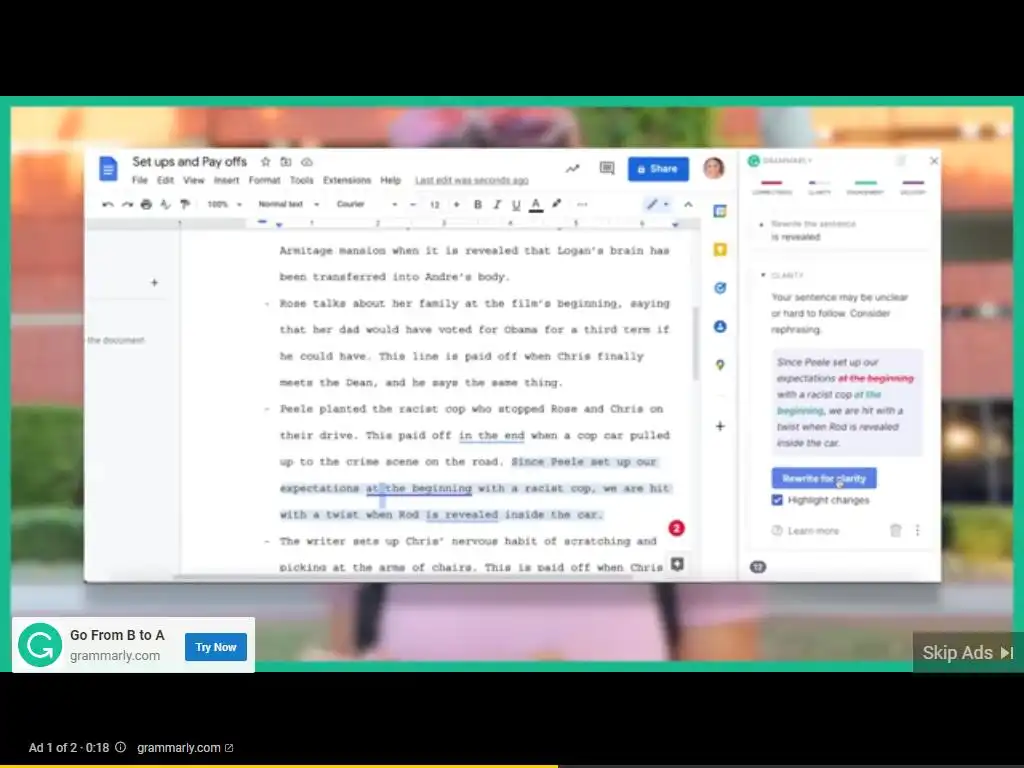This screenshot has width=1024, height=768.
Task: Check the cloud document status icon
Action: (307, 161)
